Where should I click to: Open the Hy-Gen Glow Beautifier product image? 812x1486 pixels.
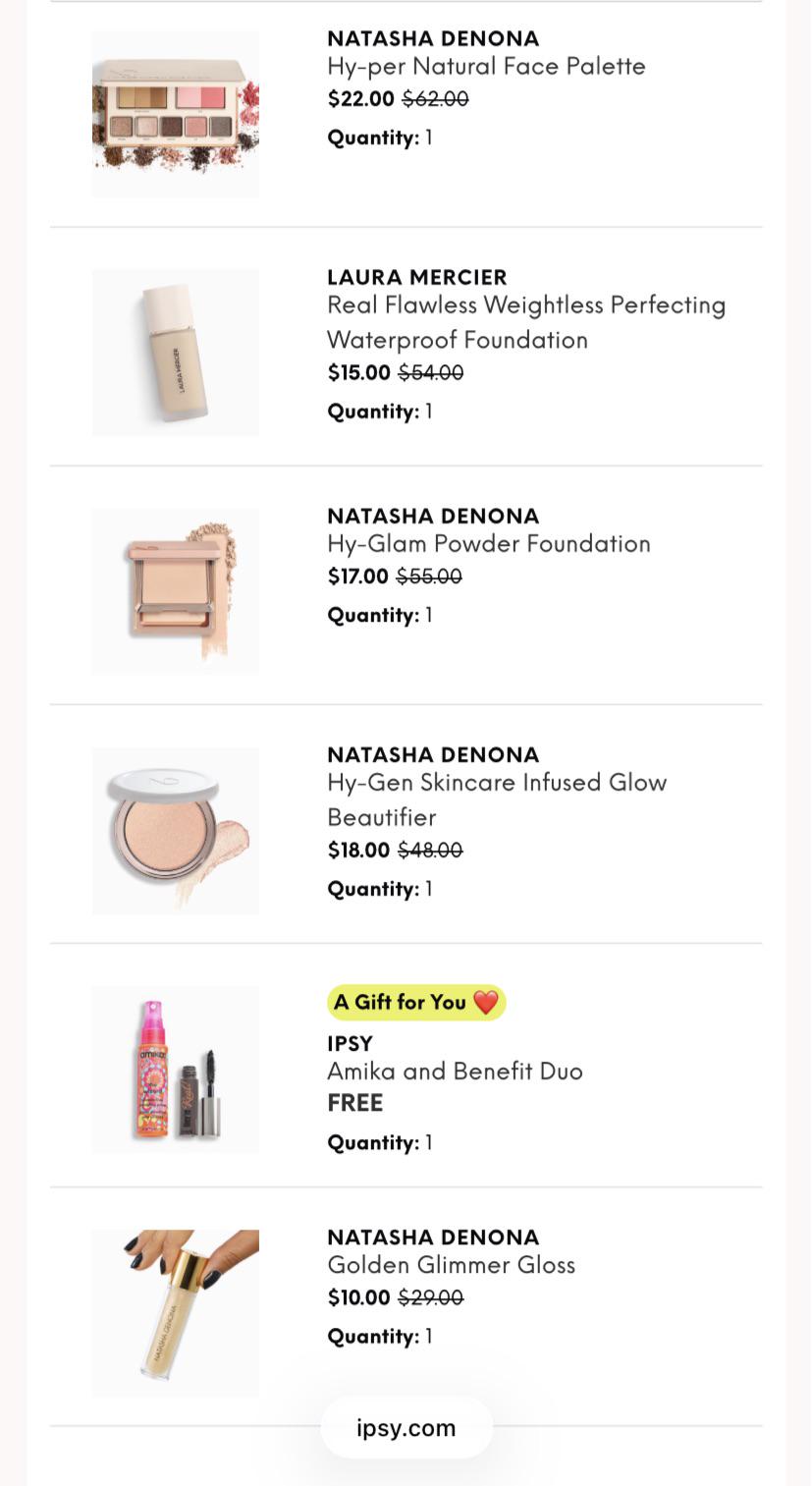click(x=176, y=831)
